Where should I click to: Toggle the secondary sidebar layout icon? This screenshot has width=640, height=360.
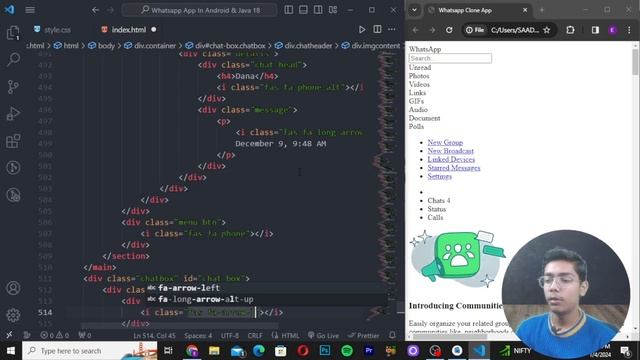[x=318, y=10]
